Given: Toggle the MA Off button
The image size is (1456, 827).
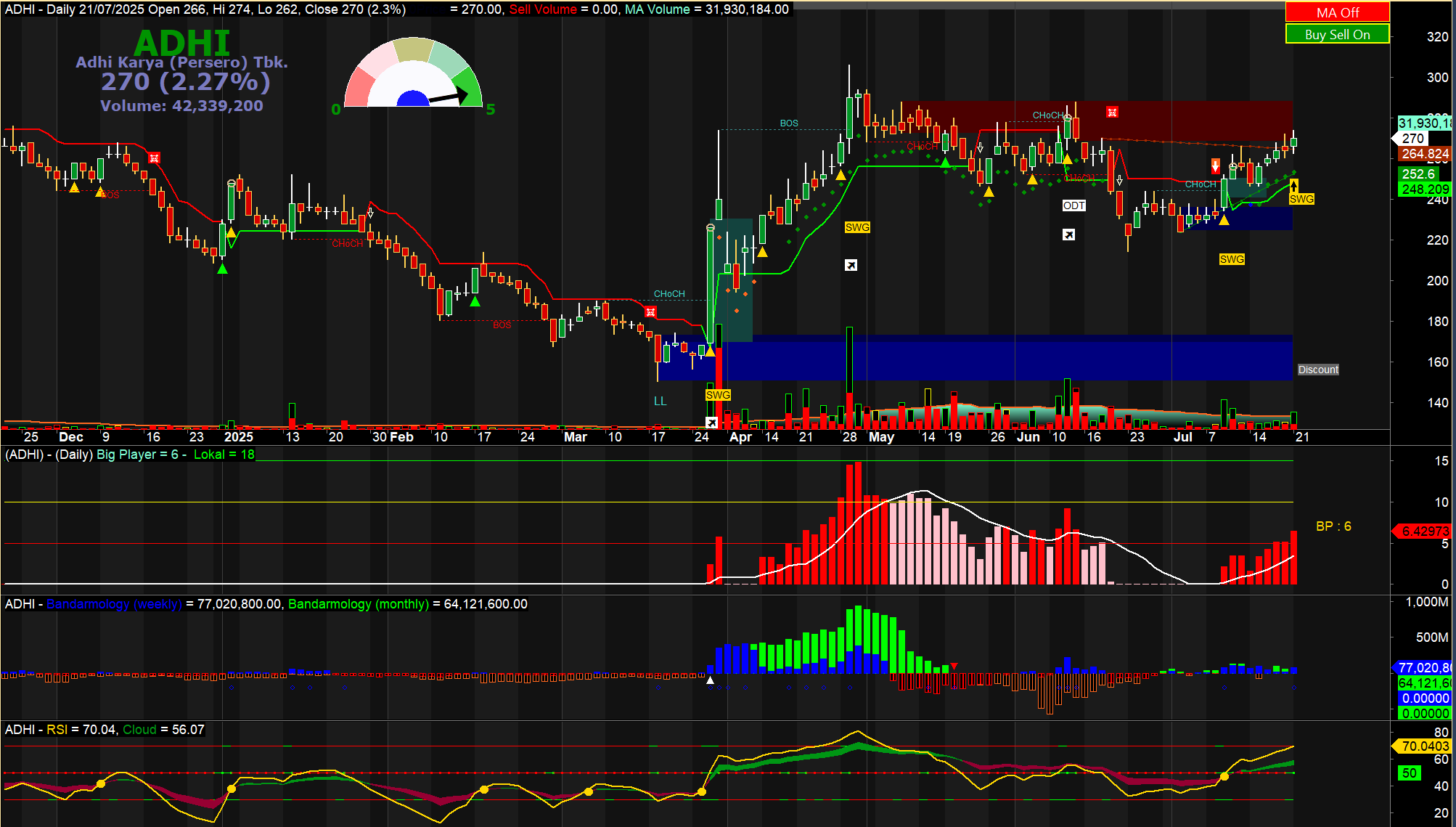Looking at the screenshot, I should (x=1337, y=12).
